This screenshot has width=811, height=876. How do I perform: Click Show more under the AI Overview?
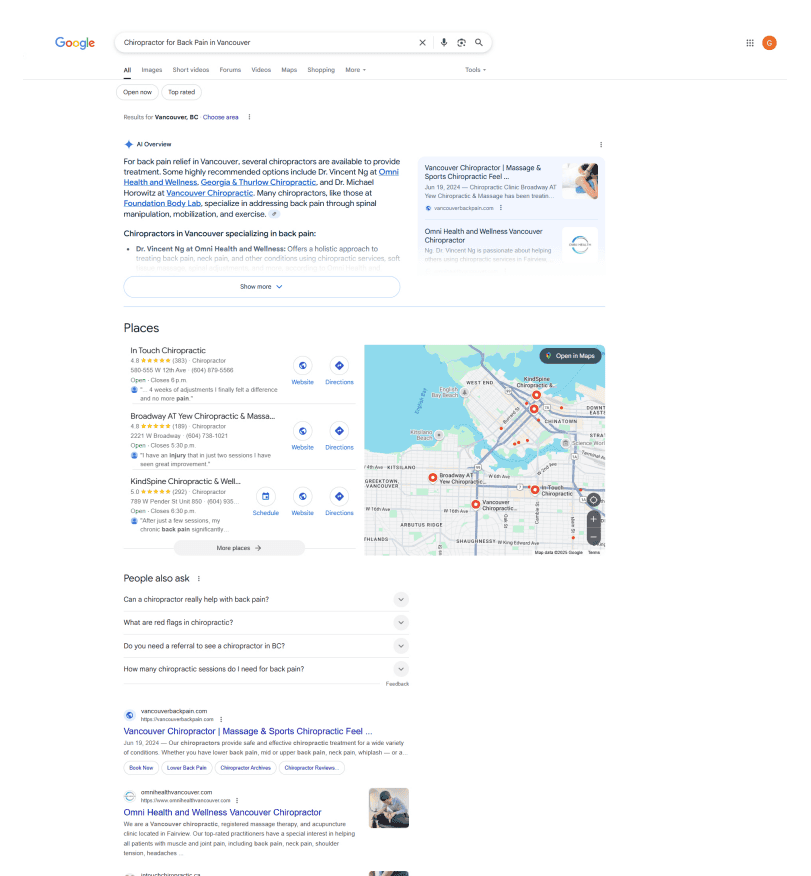pyautogui.click(x=261, y=287)
